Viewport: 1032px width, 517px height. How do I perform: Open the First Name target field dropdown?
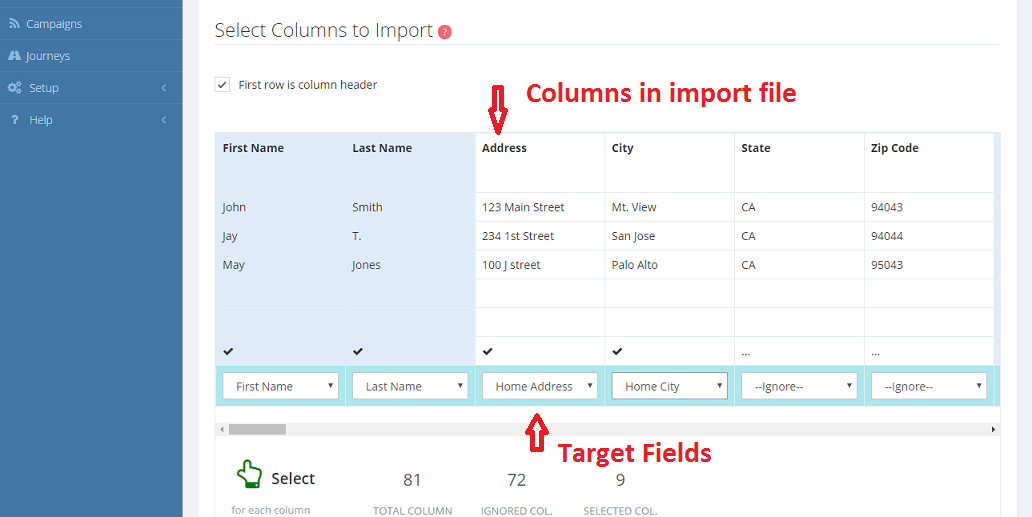coord(280,386)
